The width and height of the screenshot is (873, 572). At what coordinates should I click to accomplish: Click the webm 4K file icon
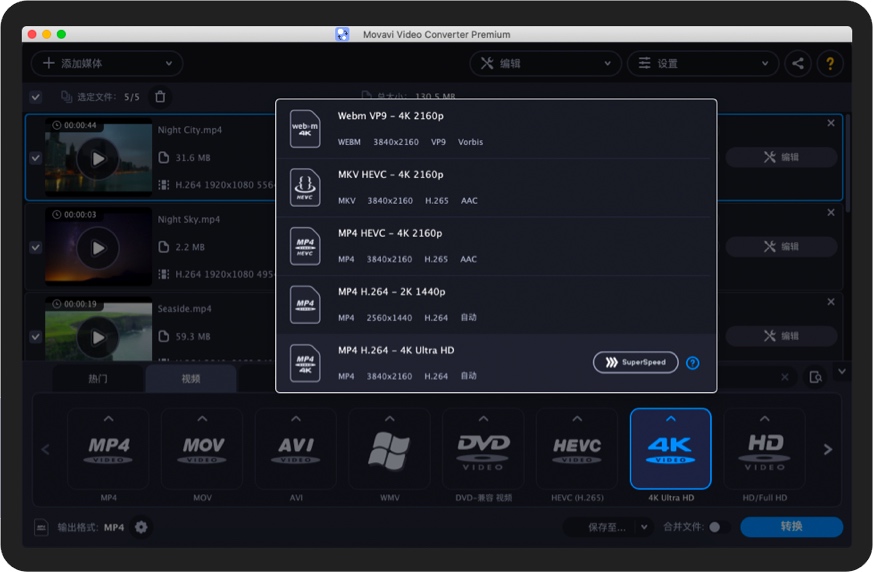305,129
